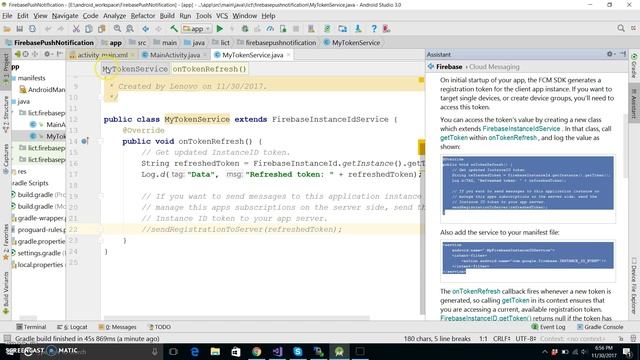Select AndroidManifest file in project tree
The height and width of the screenshot is (360, 640).
[x=42, y=89]
